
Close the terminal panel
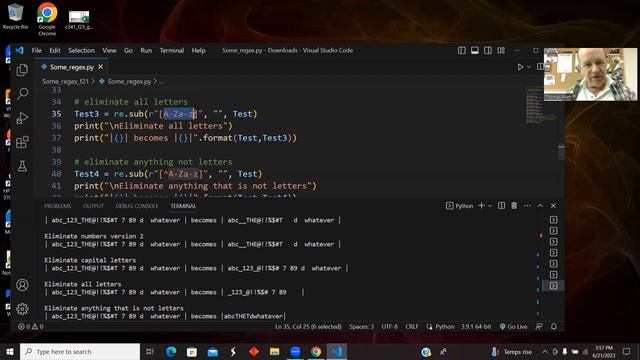pyautogui.click(x=553, y=206)
